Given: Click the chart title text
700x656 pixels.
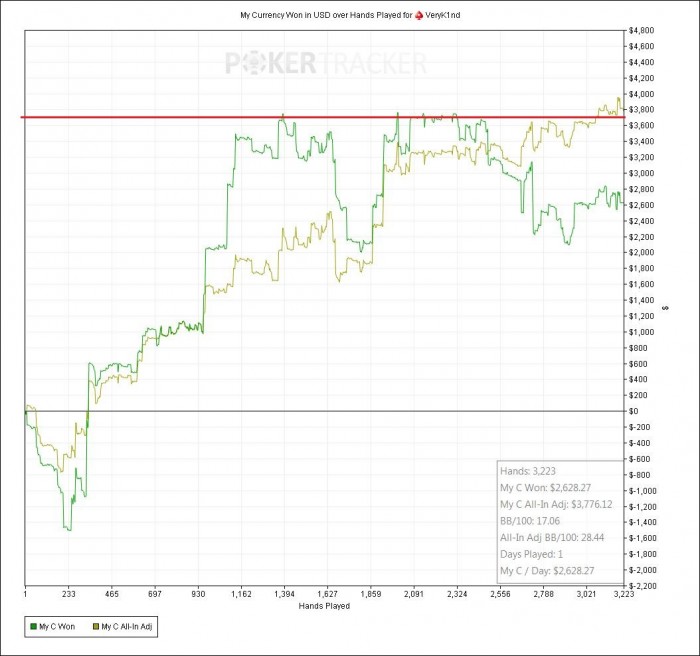Looking at the screenshot, I should tap(350, 15).
